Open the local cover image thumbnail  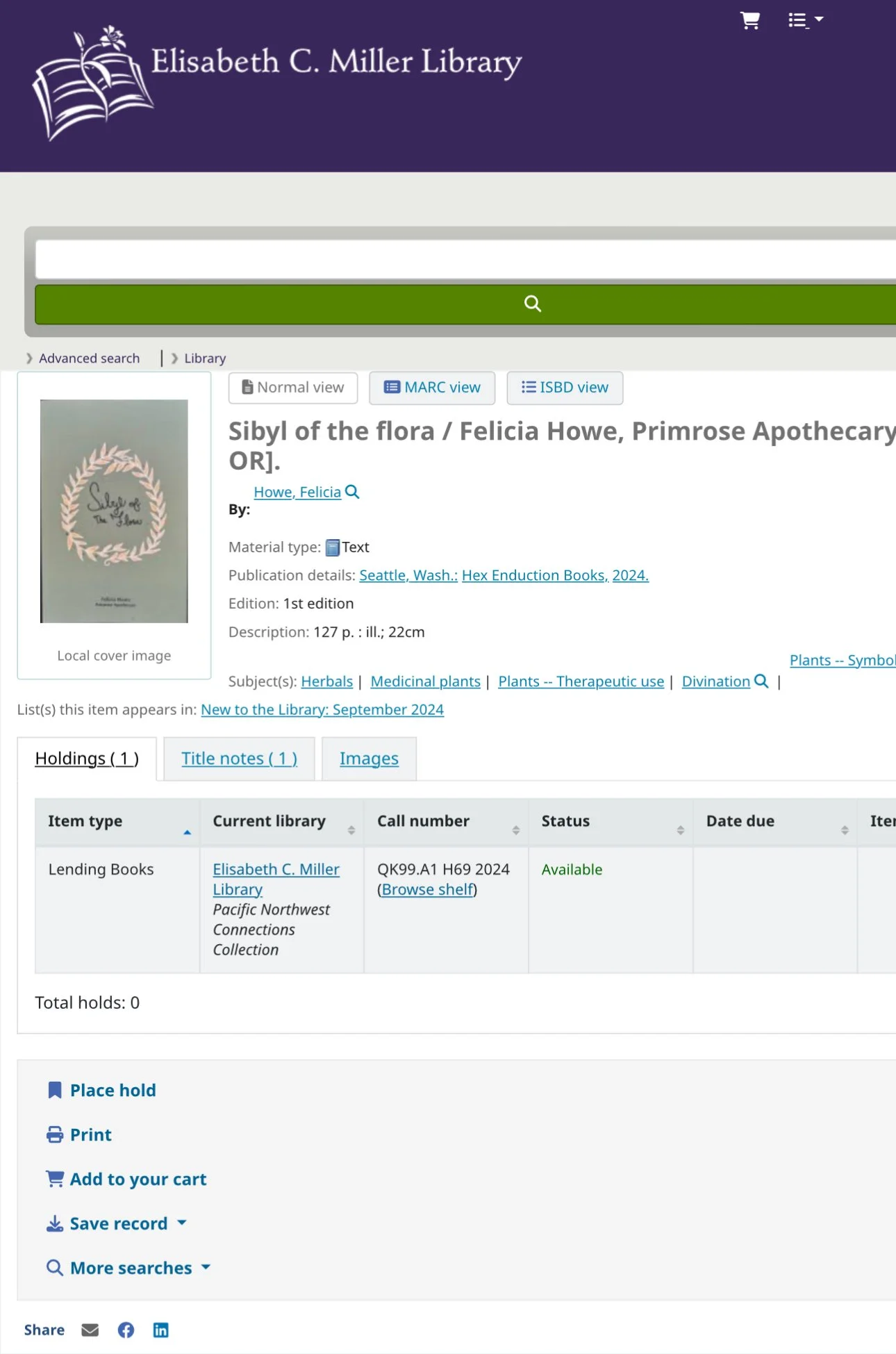tap(114, 511)
